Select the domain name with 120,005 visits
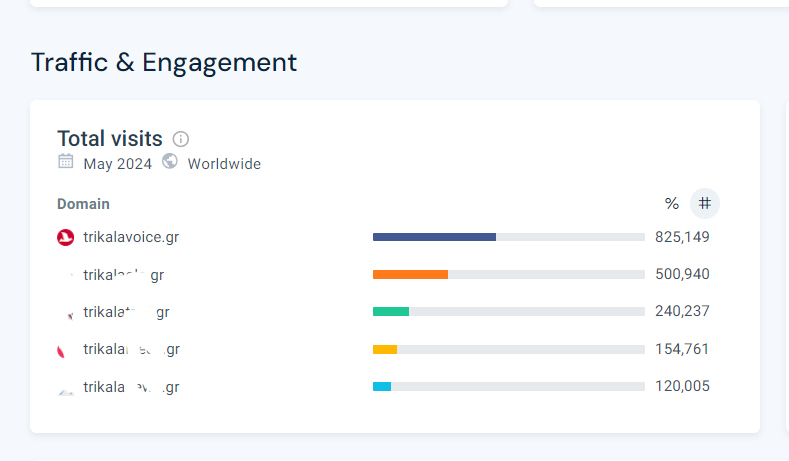The height and width of the screenshot is (461, 789). click(131, 387)
